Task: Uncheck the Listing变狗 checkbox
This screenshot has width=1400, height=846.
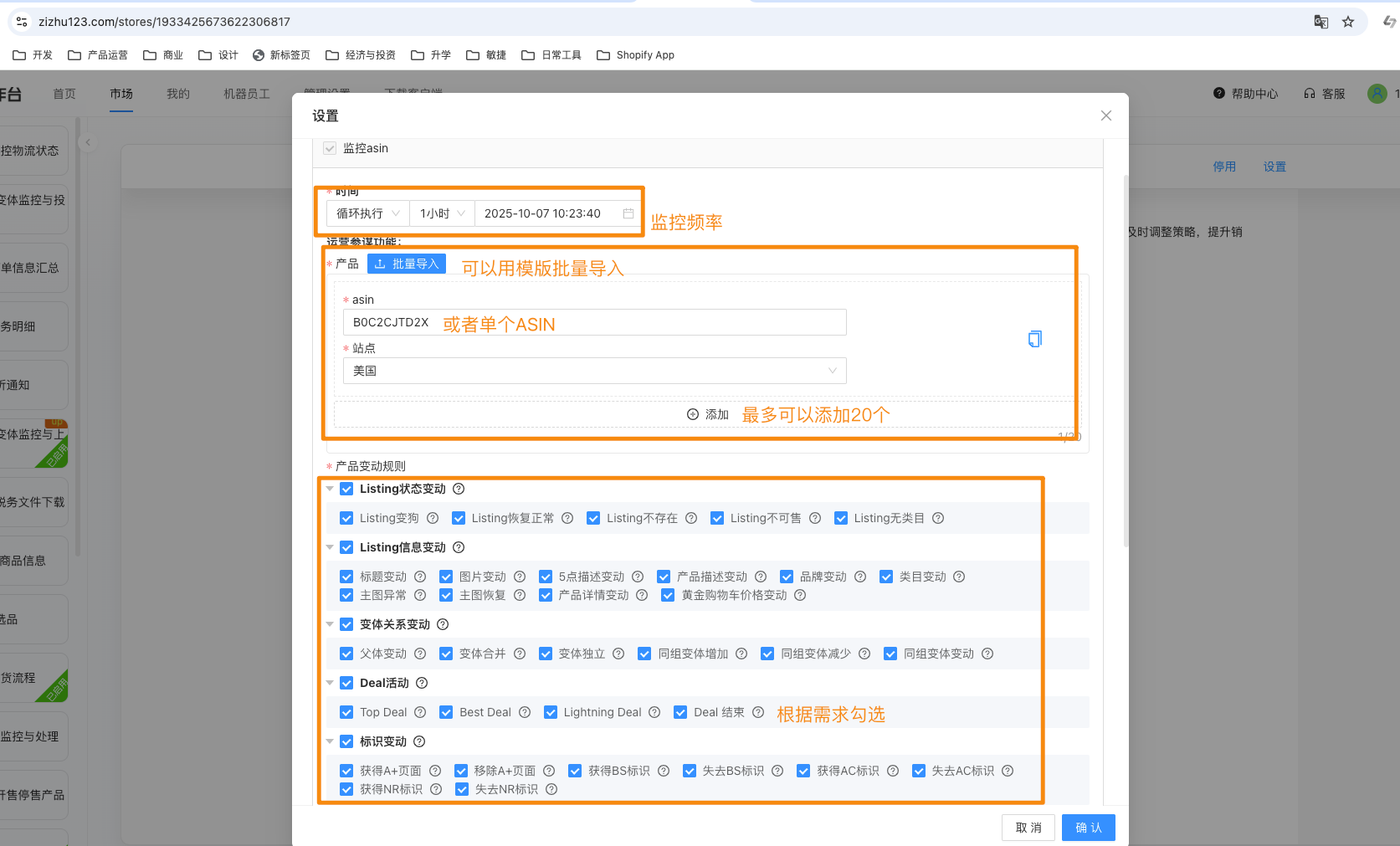Action: click(x=346, y=518)
